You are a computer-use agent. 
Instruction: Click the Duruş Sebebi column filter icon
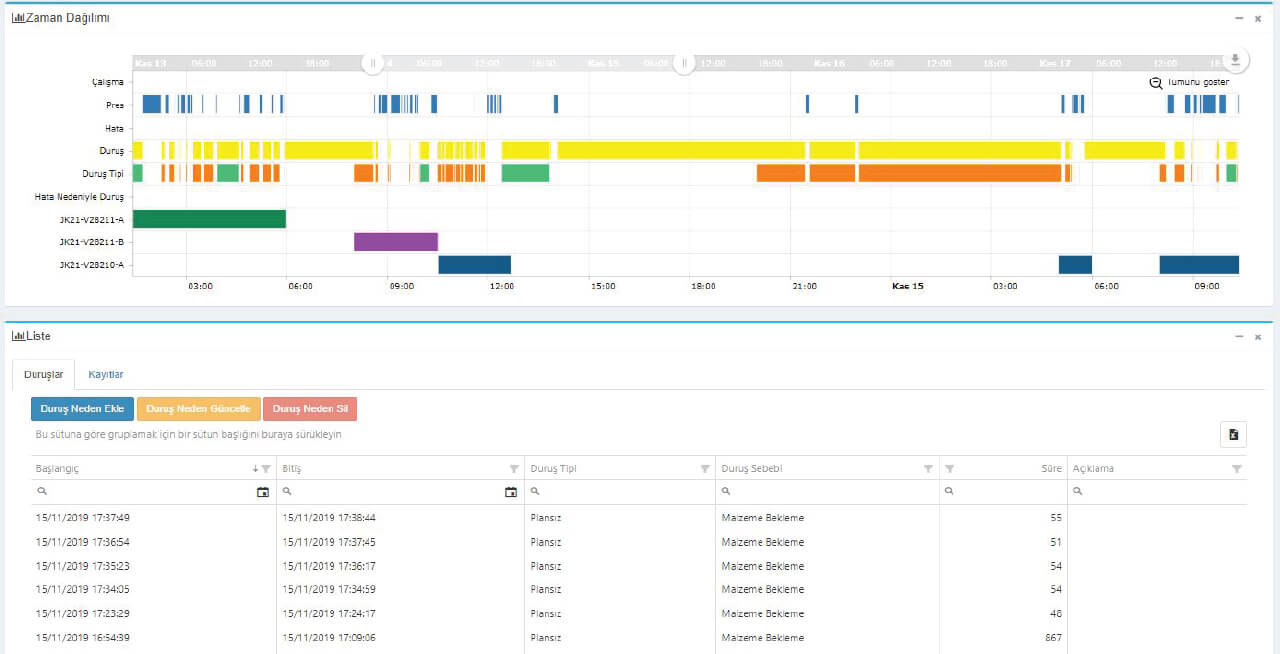pos(928,469)
